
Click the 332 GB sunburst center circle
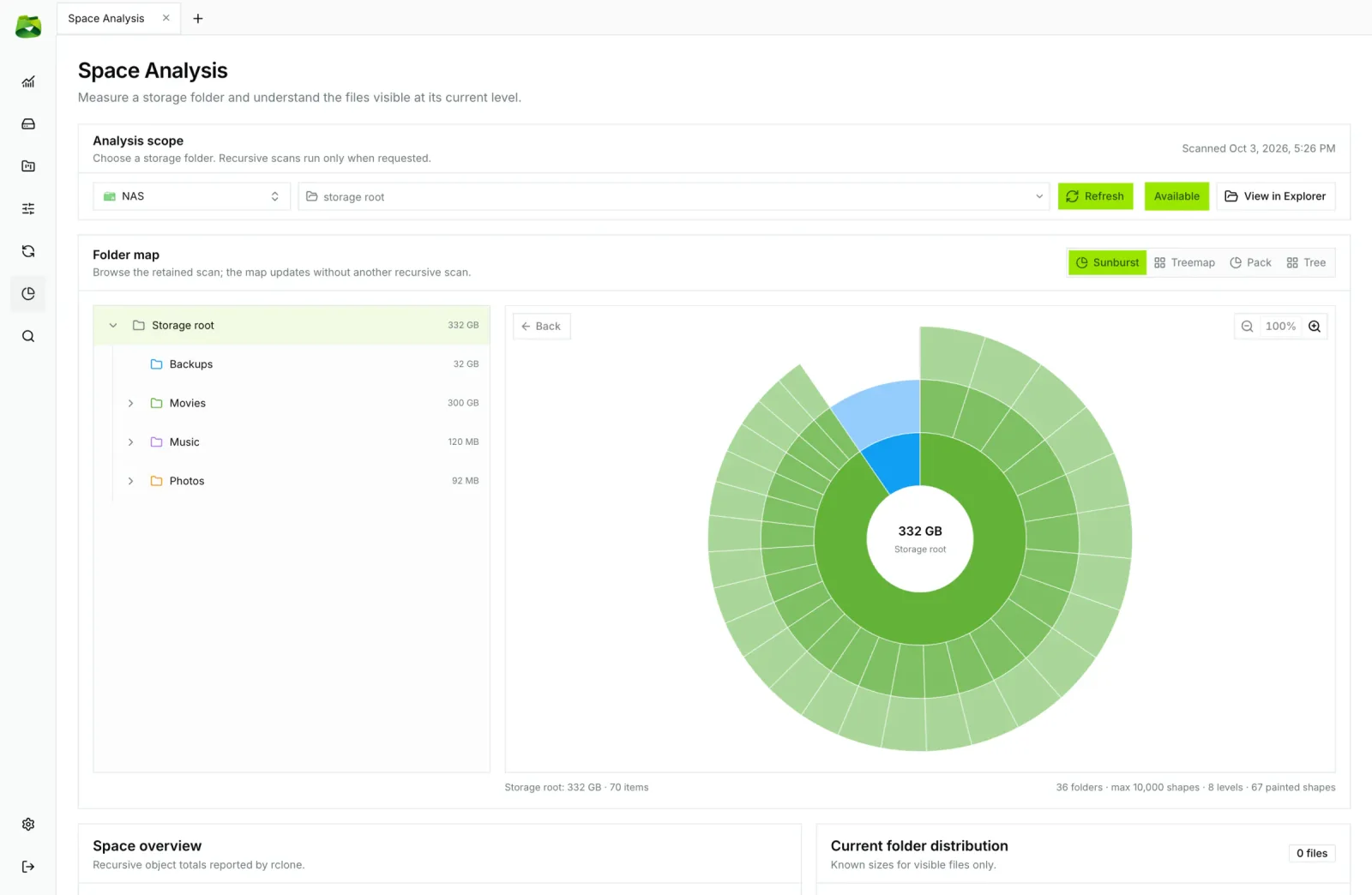coord(920,538)
